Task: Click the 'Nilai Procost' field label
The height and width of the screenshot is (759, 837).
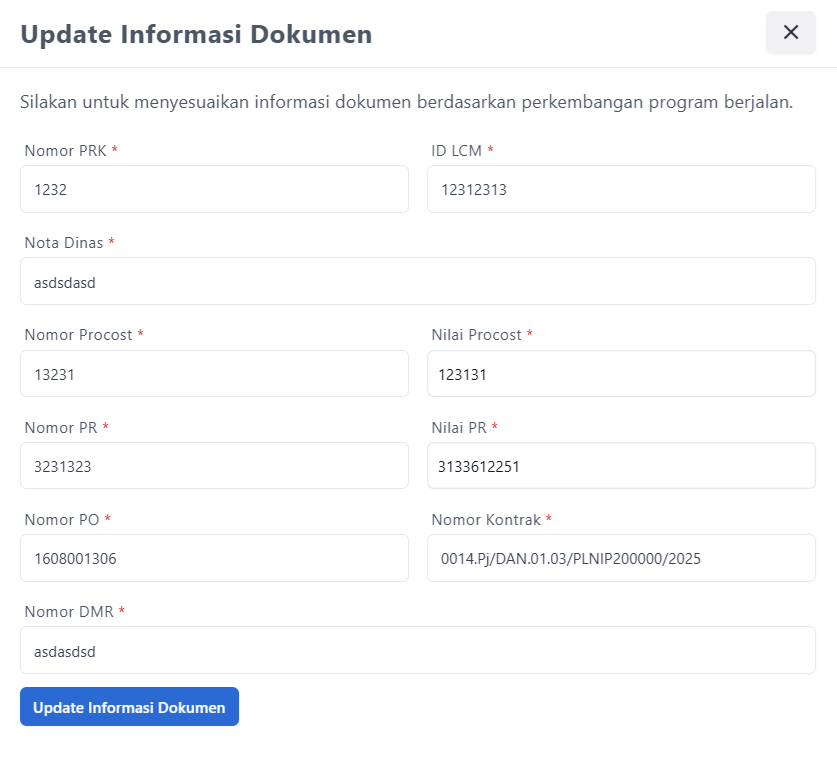Action: 477,335
